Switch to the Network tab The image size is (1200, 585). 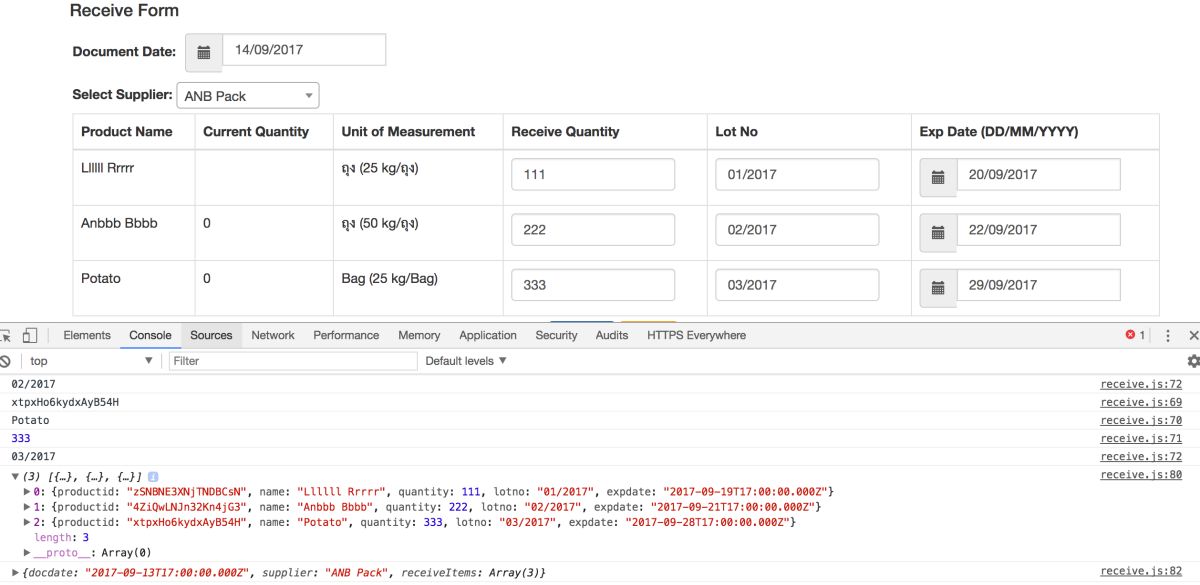coord(273,335)
